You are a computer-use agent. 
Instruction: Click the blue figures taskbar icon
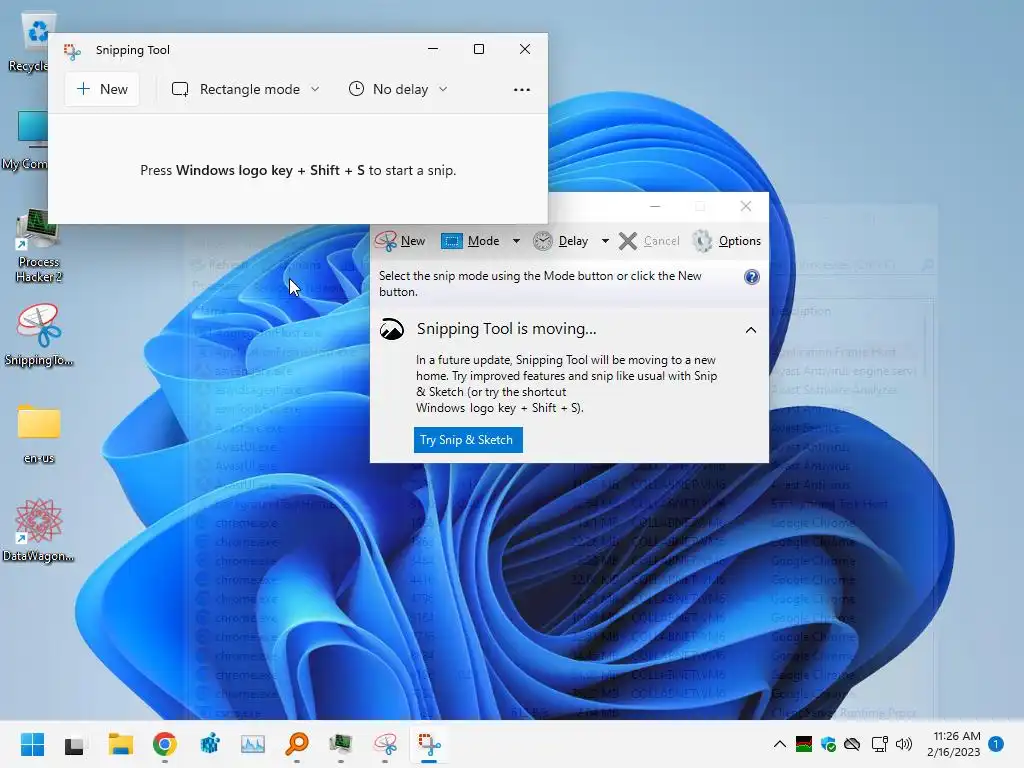pos(210,744)
